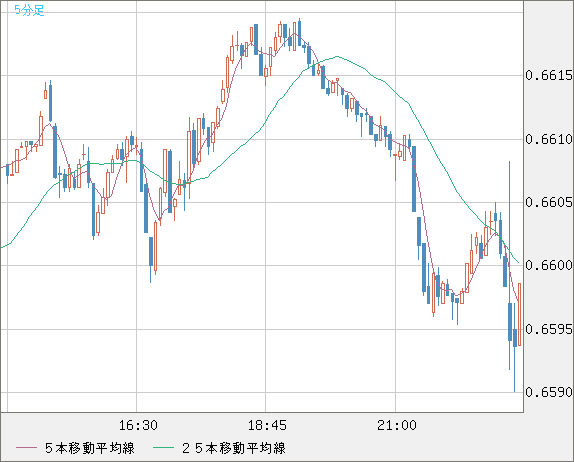Click the 0.6605 price axis label
The image size is (574, 462).
click(x=549, y=202)
